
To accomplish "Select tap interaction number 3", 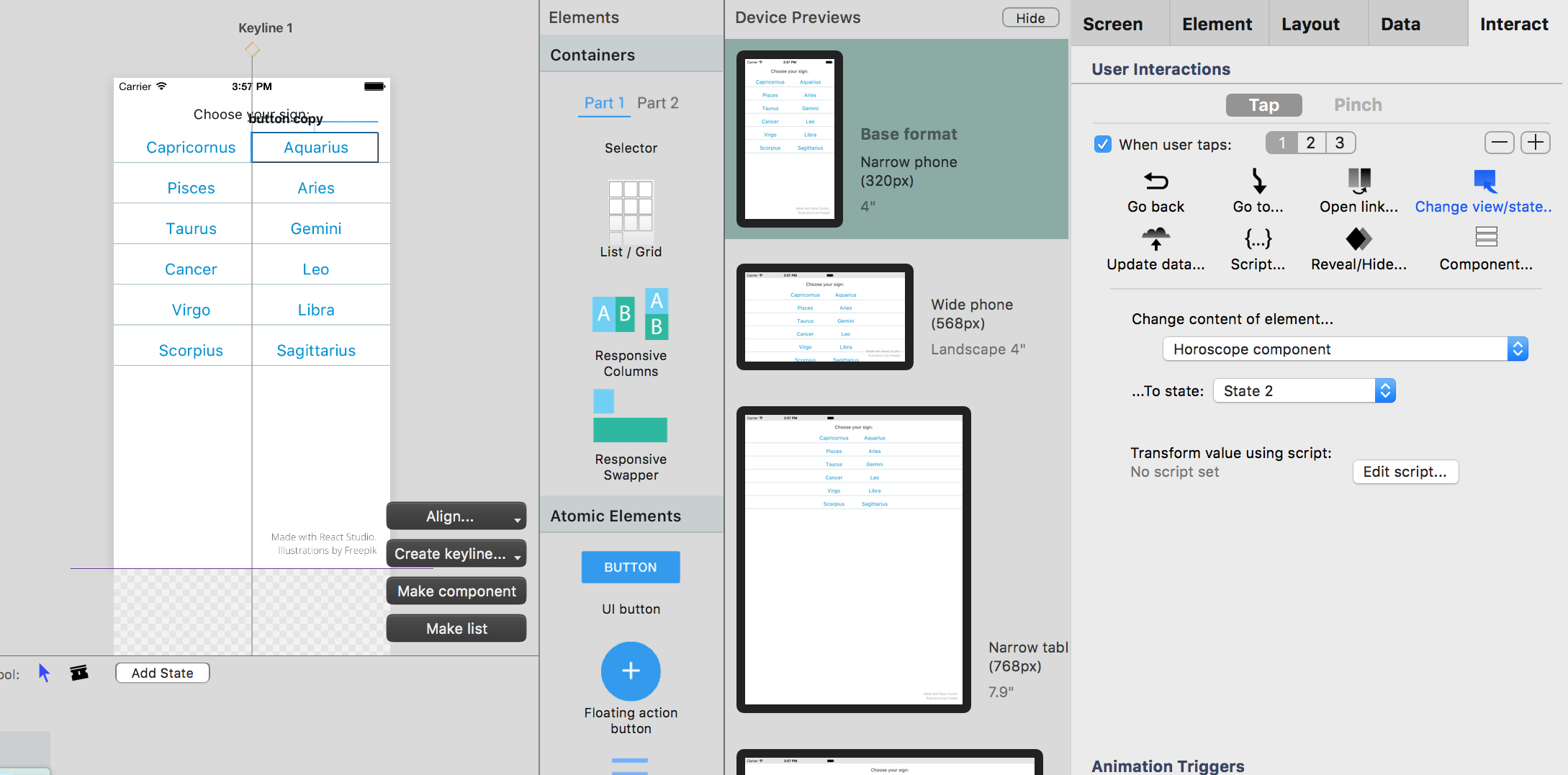I will click(x=1341, y=143).
